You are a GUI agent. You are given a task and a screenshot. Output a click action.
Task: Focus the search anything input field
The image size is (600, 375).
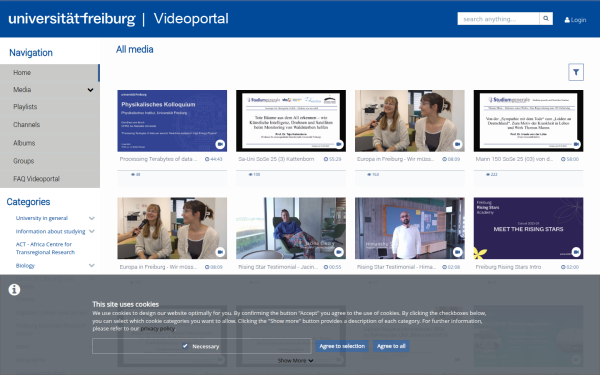click(x=498, y=18)
